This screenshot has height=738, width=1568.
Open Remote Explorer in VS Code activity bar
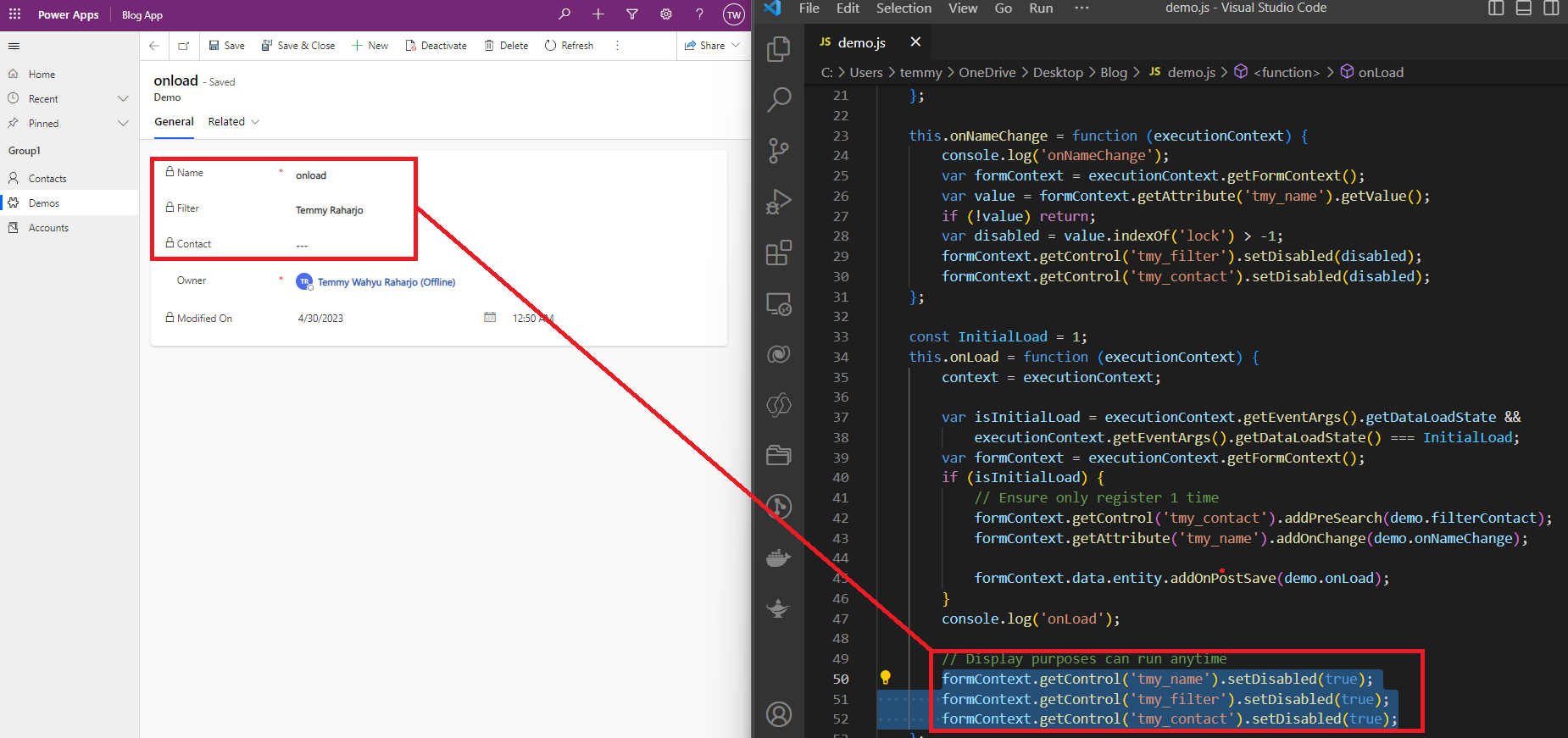(x=778, y=303)
